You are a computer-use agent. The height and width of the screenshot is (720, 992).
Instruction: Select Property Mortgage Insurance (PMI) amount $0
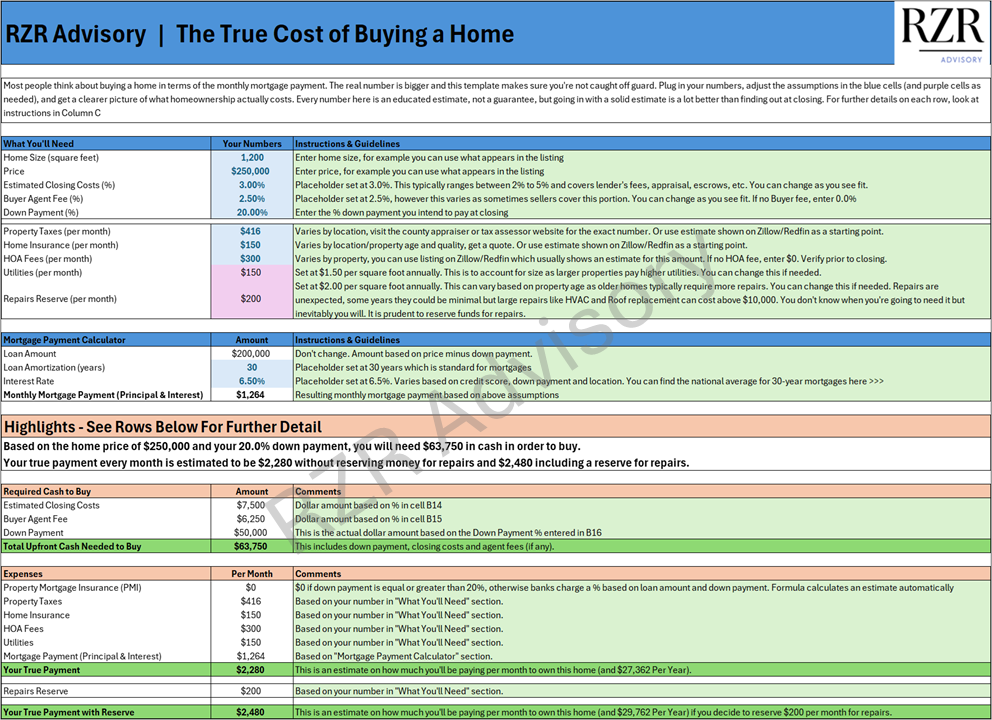[252, 588]
